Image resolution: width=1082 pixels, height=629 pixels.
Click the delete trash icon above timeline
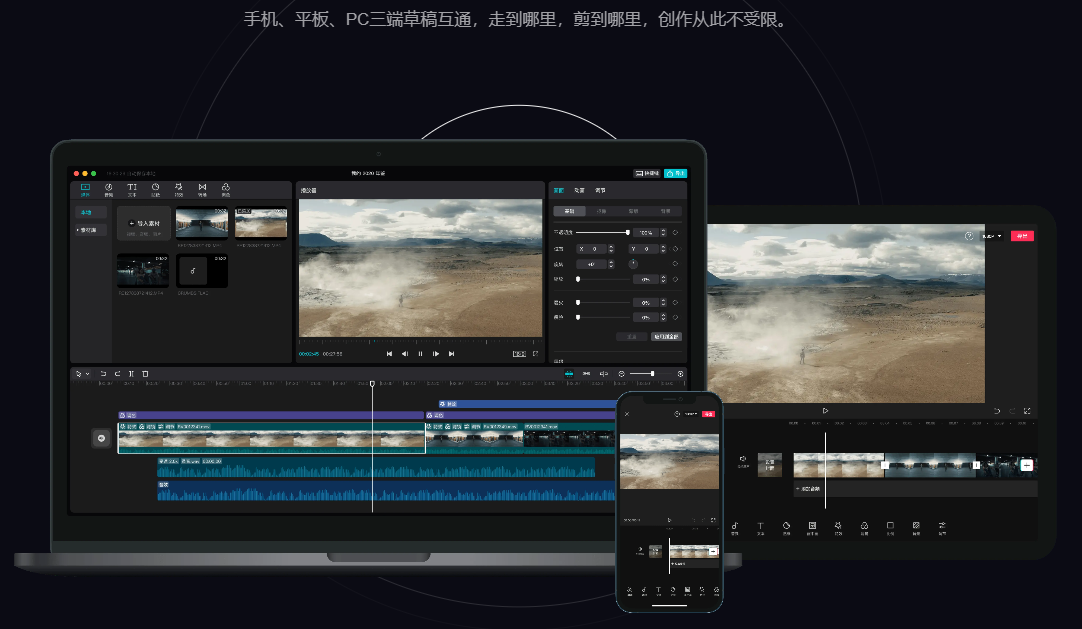click(x=145, y=373)
